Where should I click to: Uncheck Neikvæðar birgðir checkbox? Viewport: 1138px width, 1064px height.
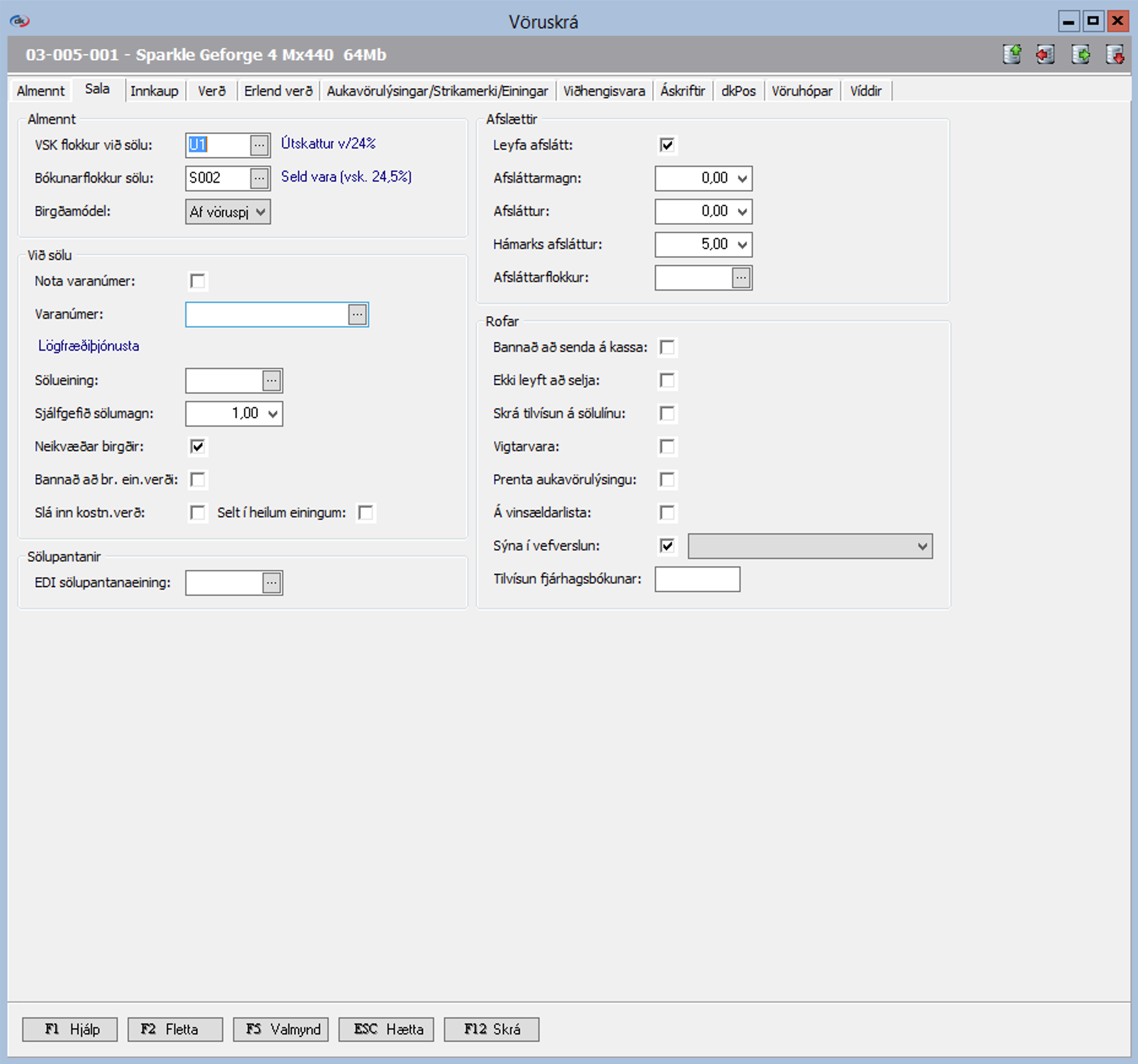pos(197,447)
